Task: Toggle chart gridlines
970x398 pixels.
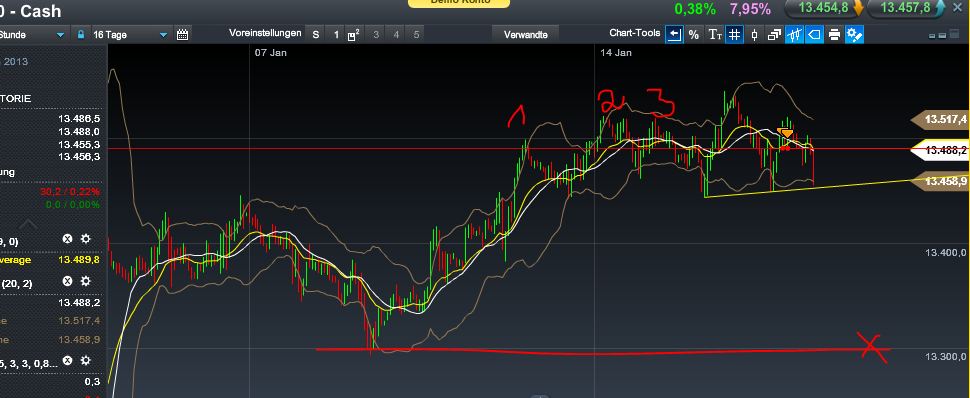Action: (x=734, y=35)
